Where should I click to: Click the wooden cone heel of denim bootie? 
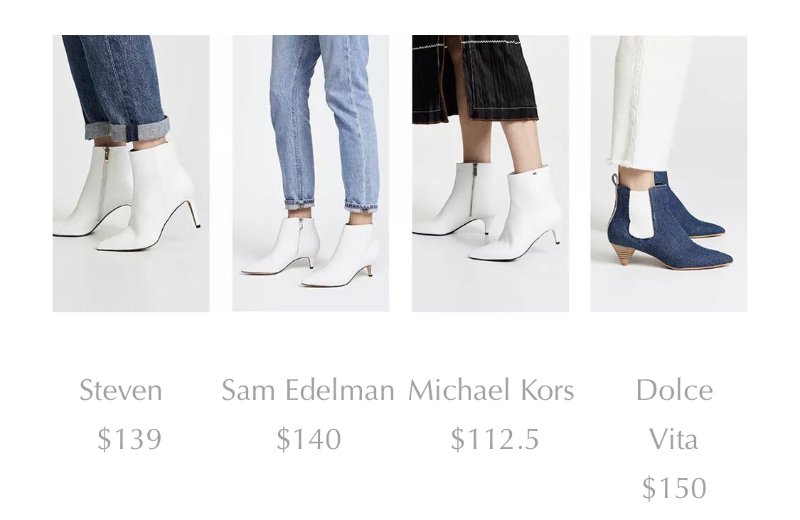coord(629,254)
